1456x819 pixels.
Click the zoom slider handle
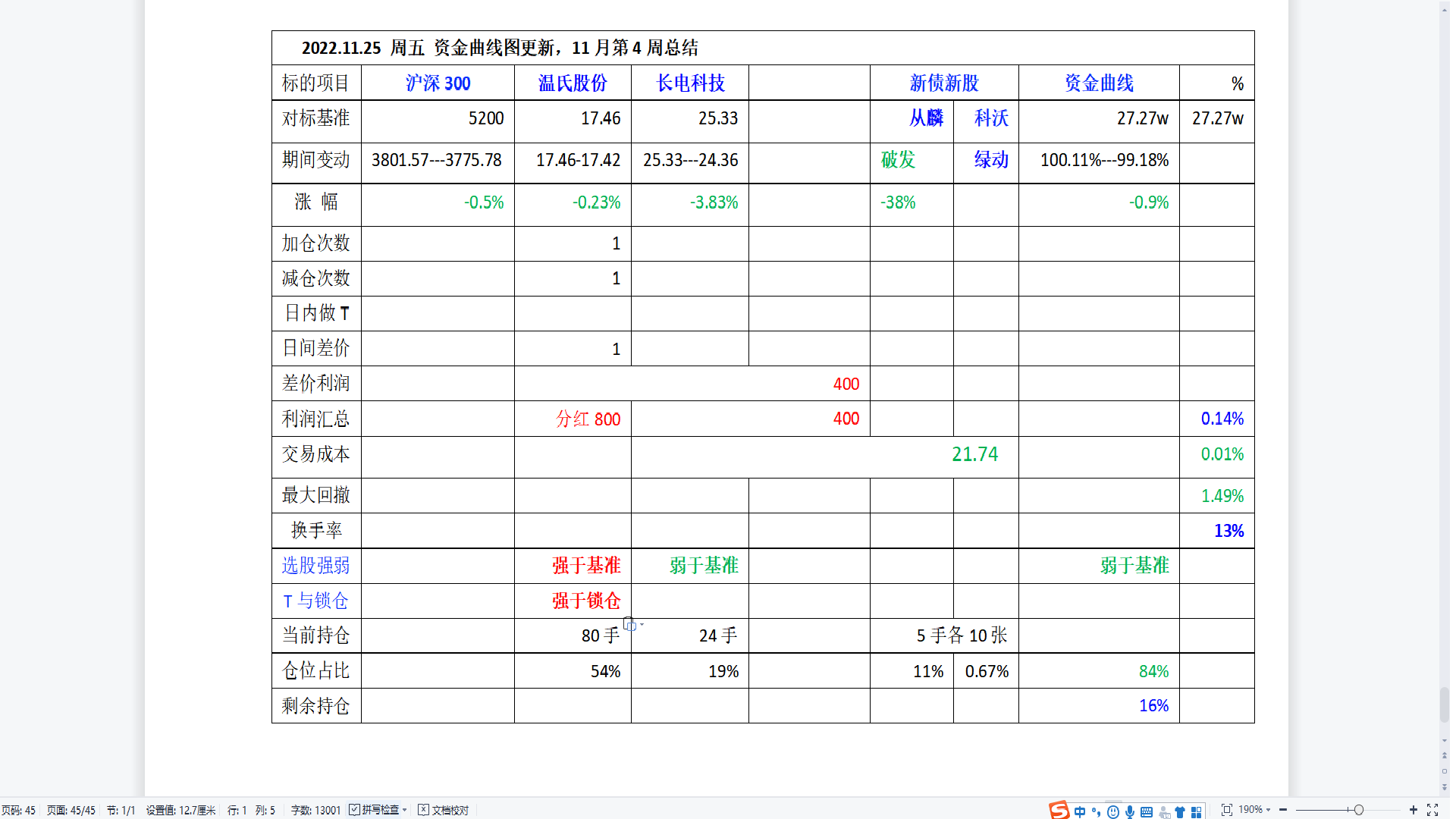[1359, 810]
